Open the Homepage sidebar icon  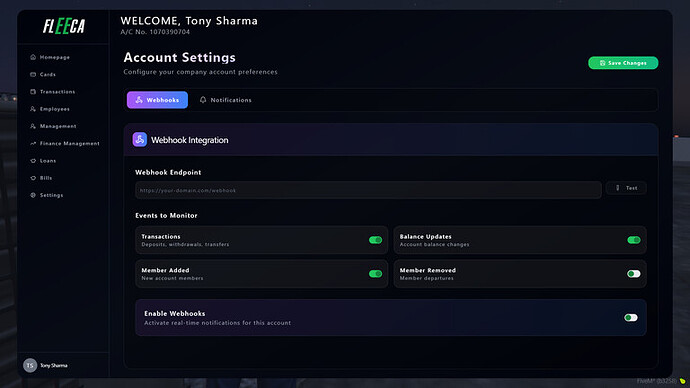[x=33, y=57]
